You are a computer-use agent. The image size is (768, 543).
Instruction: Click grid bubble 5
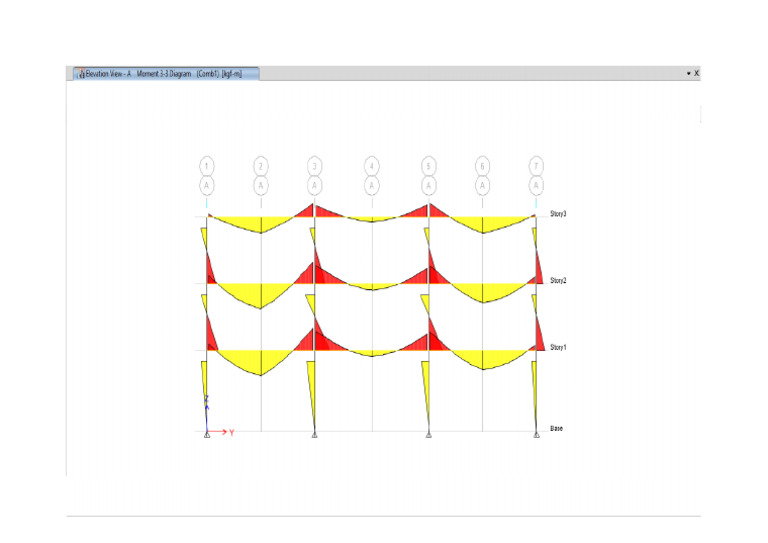(429, 166)
